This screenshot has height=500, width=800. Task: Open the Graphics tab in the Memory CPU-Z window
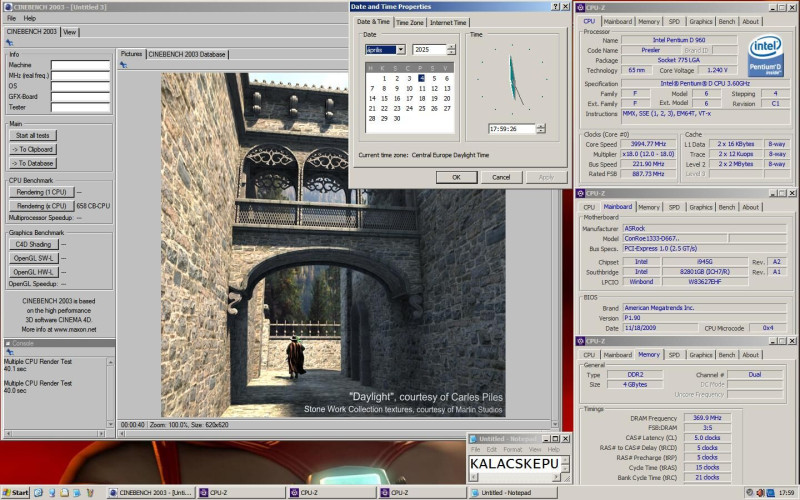(701, 355)
